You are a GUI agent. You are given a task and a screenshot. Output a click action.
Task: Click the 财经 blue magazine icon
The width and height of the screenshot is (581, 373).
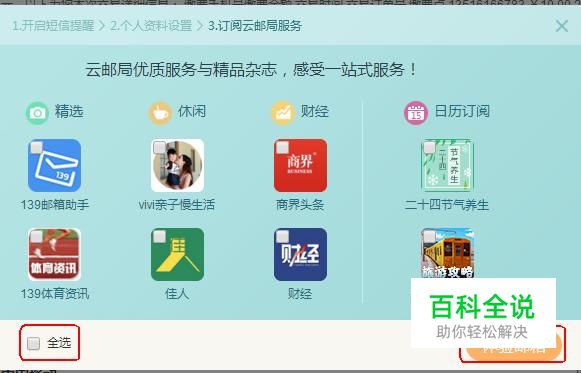tap(301, 254)
